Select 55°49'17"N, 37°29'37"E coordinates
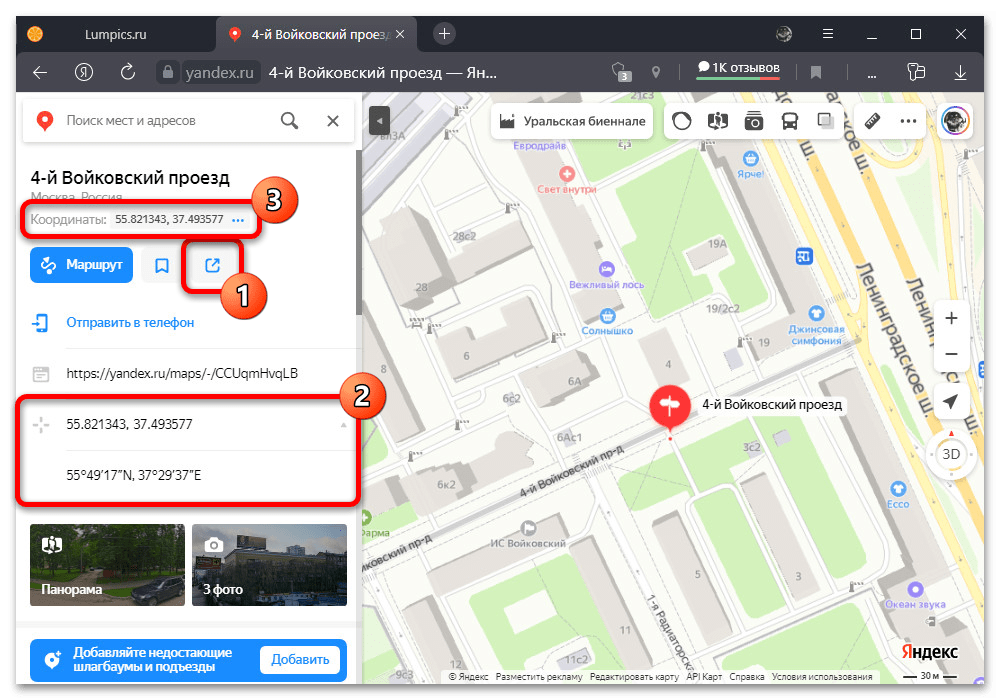Image resolution: width=1000 pixels, height=700 pixels. click(133, 475)
